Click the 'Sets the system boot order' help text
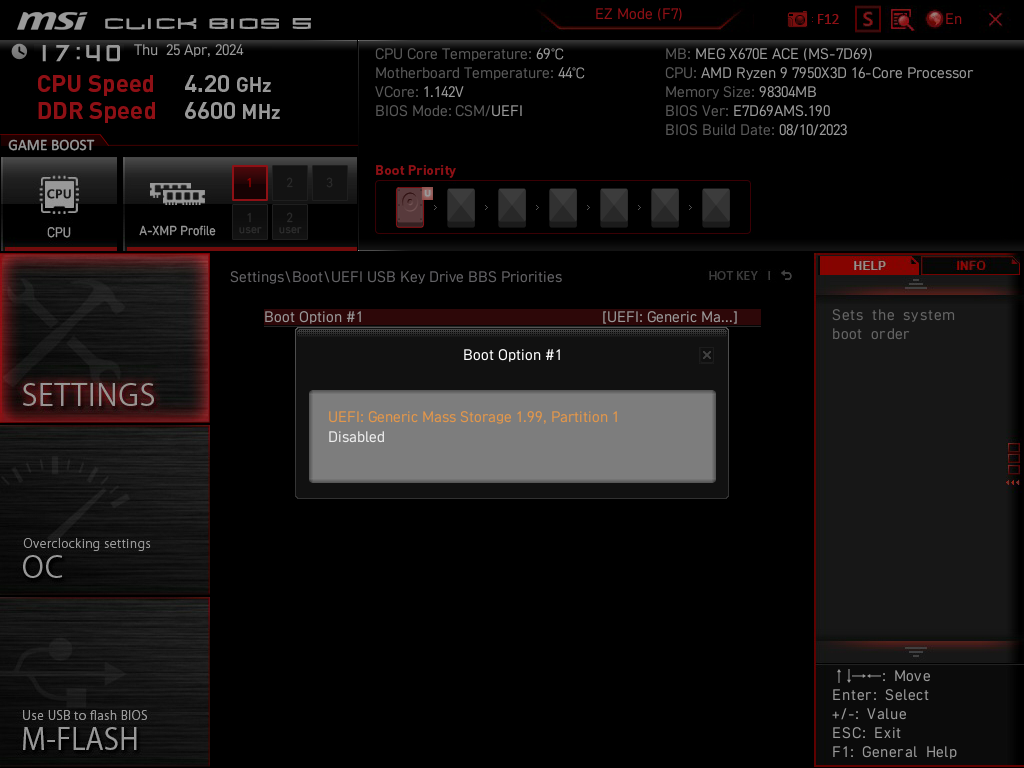This screenshot has width=1024, height=768. pyautogui.click(x=893, y=325)
